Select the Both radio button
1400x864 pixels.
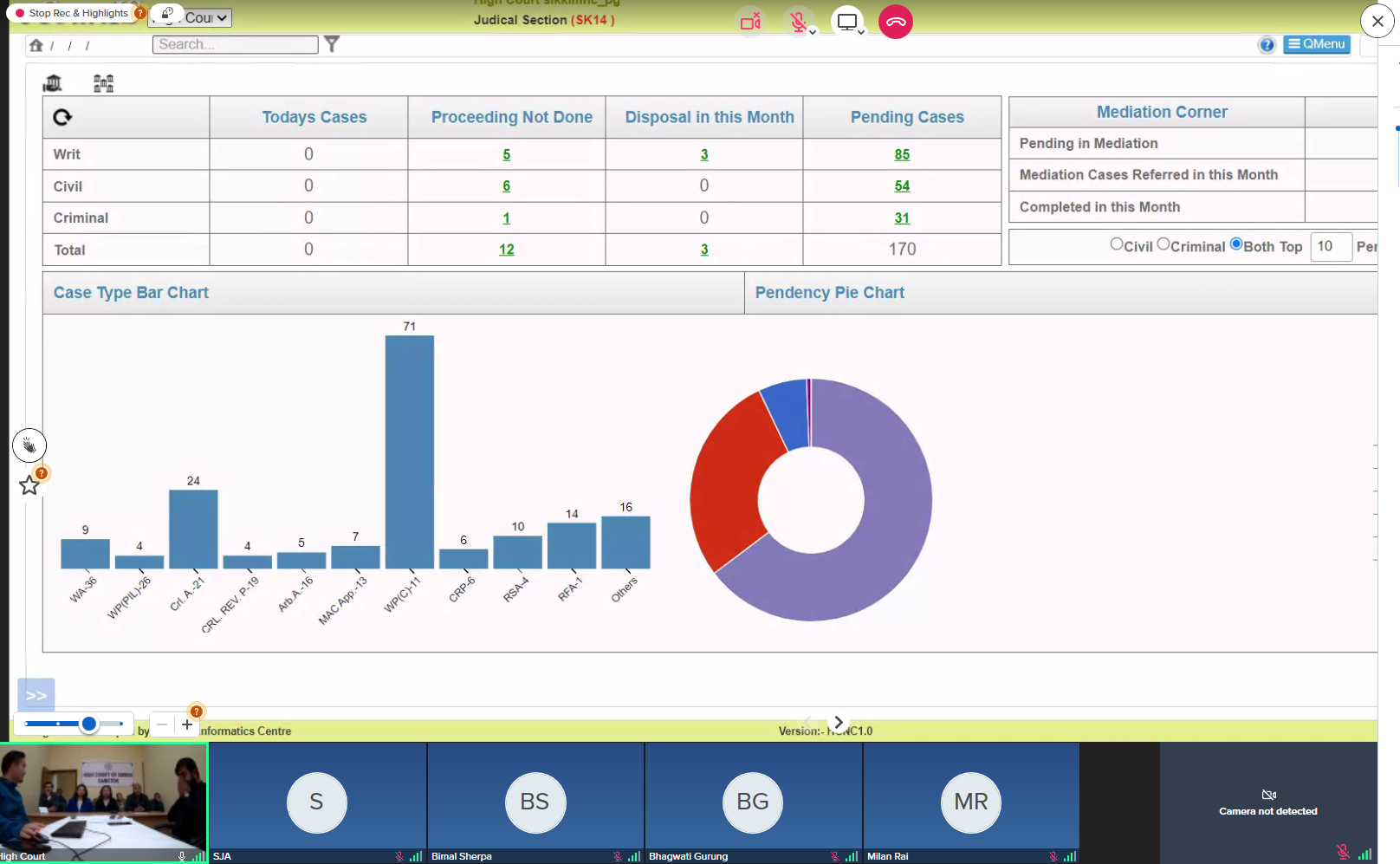(x=1236, y=244)
